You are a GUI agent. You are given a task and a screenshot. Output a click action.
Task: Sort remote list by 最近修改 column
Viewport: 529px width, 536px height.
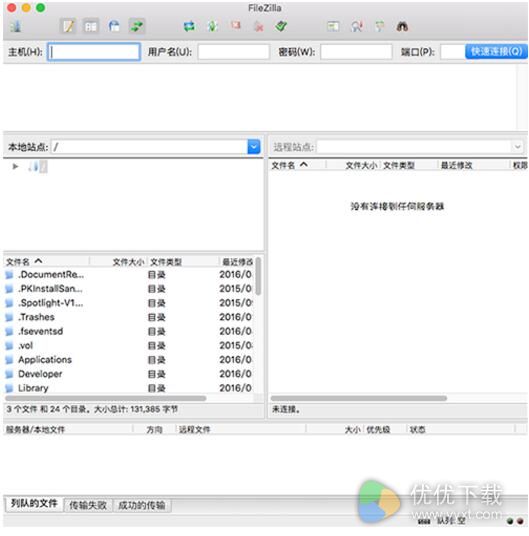474,165
